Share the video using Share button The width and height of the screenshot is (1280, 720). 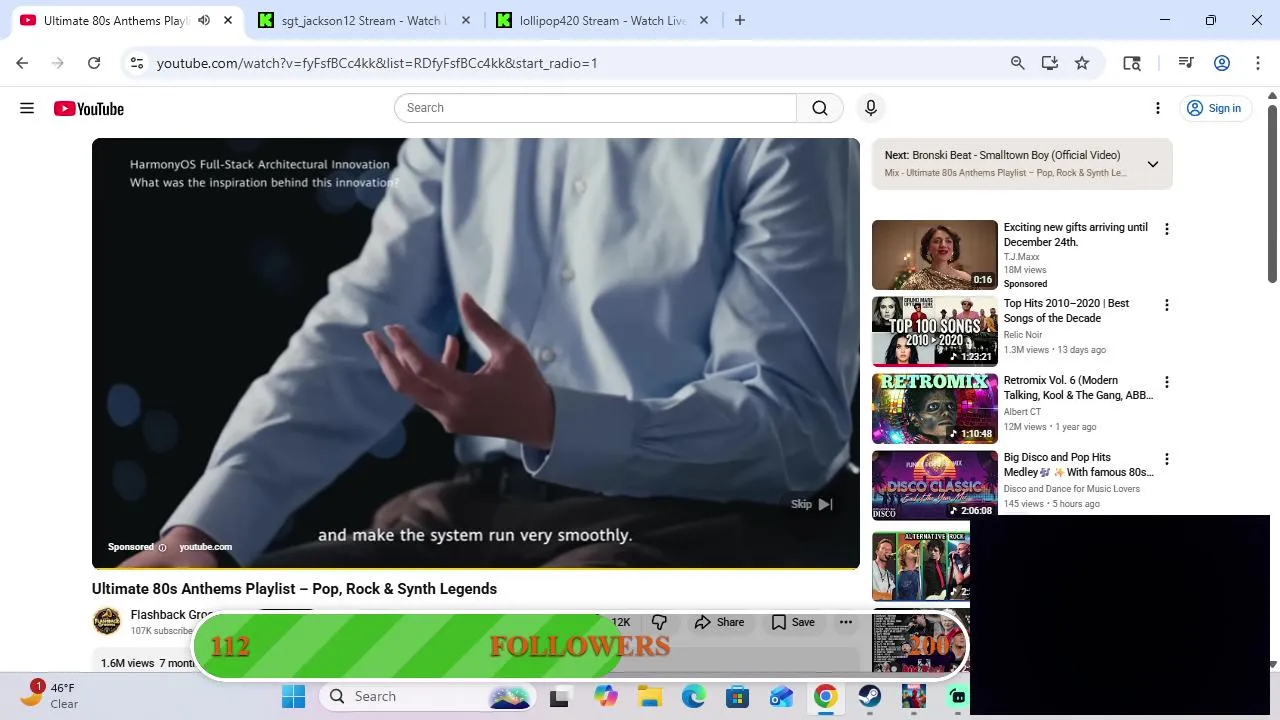point(720,622)
